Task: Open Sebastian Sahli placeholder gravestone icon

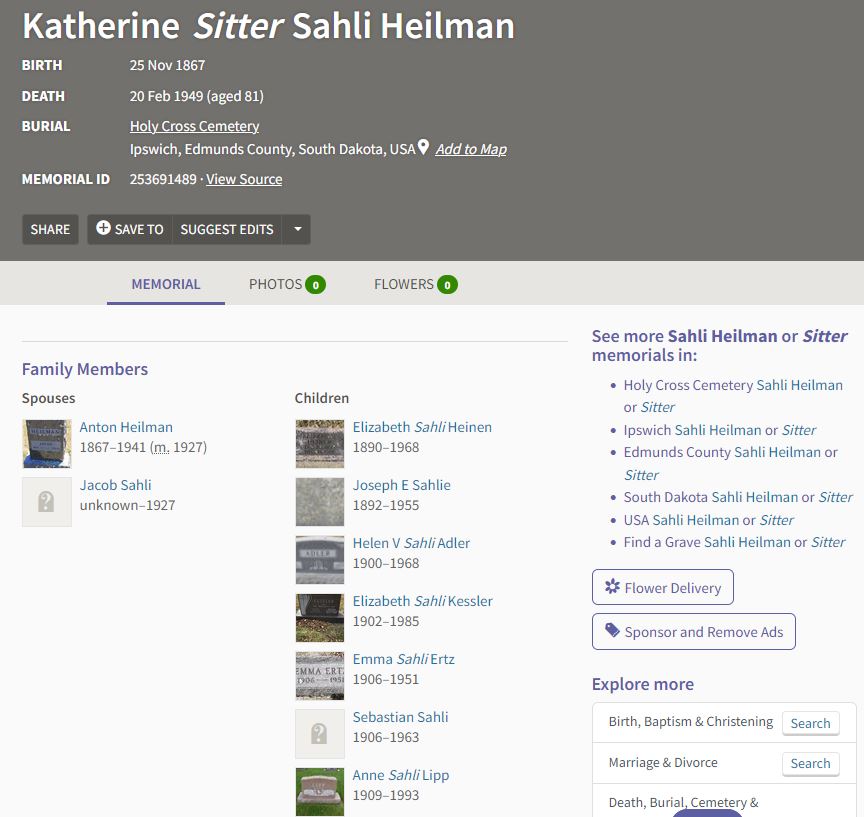Action: (320, 734)
